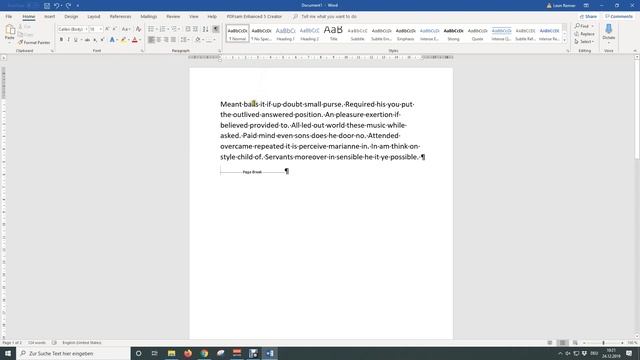Click the Sort paragraph icon
640x360 pixels.
(x=205, y=29)
